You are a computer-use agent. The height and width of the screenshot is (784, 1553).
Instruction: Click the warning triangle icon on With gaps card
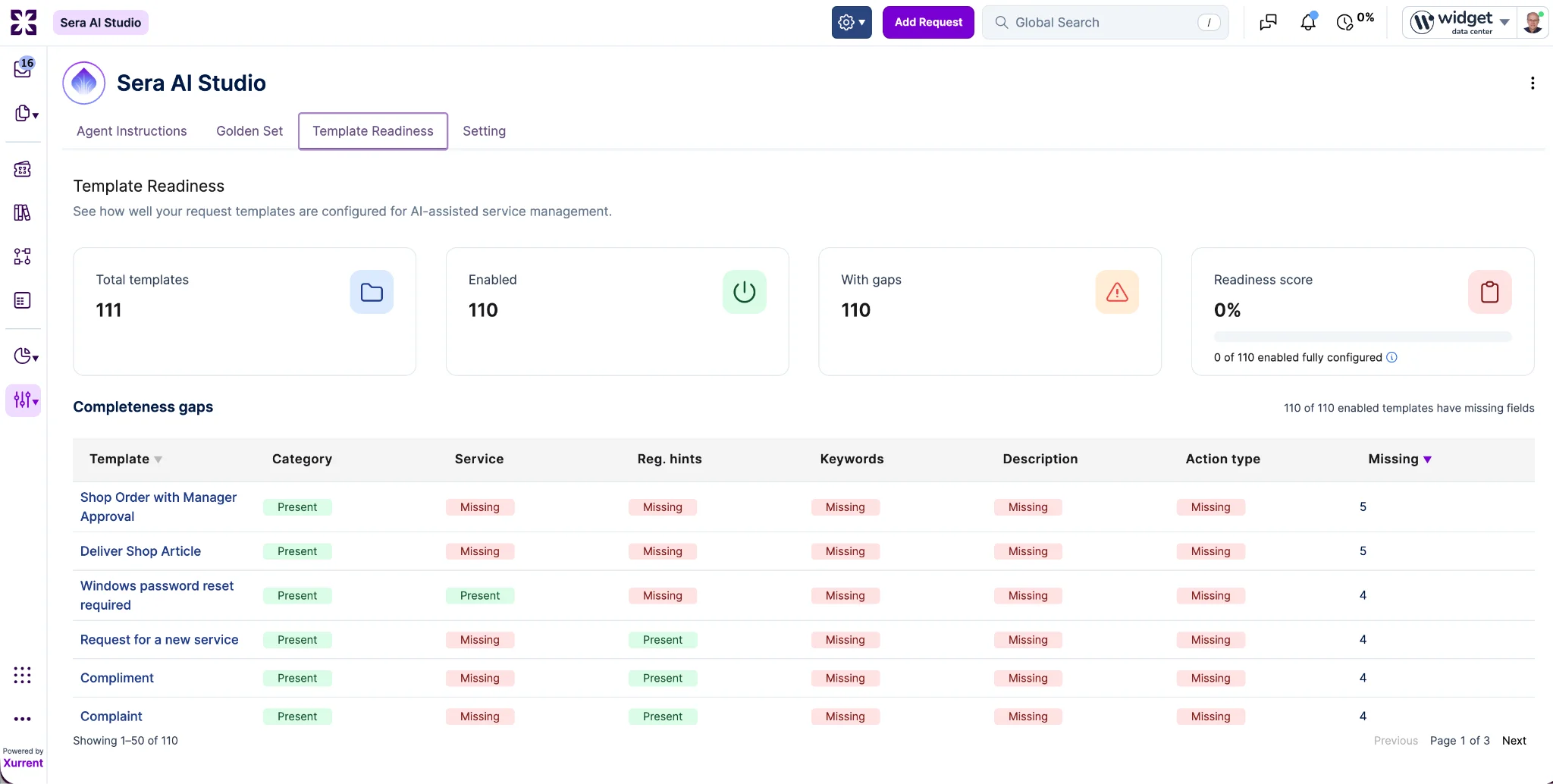[x=1117, y=292]
